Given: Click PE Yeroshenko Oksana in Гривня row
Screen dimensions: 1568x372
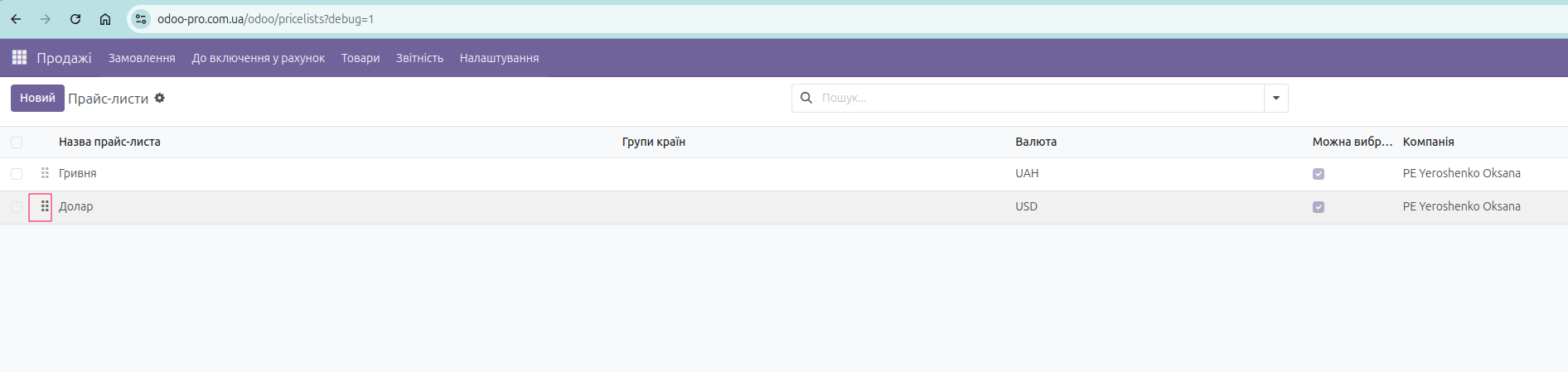Looking at the screenshot, I should click(1461, 173).
